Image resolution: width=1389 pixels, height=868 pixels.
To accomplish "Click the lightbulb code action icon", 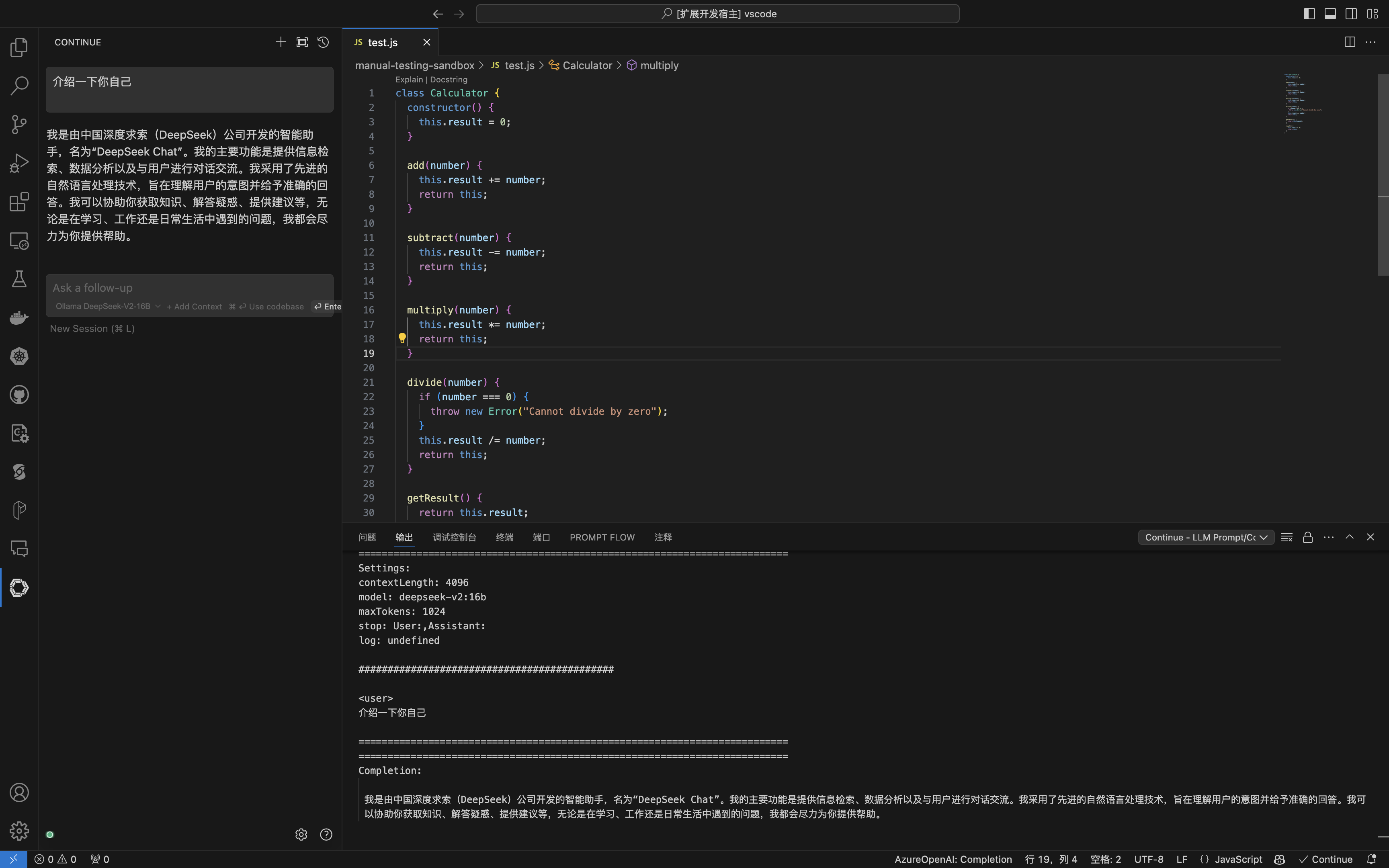I will [402, 338].
